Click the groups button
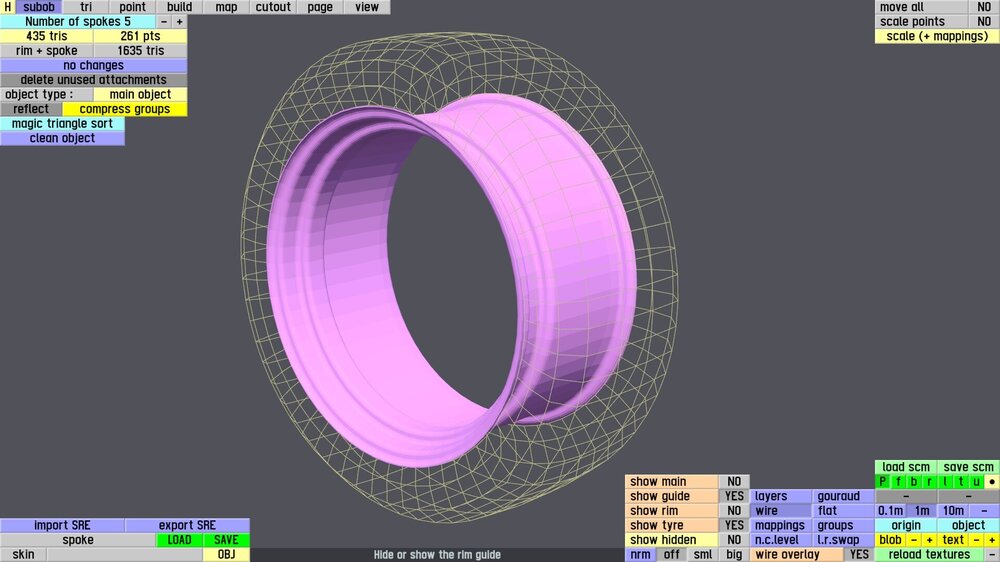Screen dimensions: 1000x562 pyautogui.click(x=843, y=525)
